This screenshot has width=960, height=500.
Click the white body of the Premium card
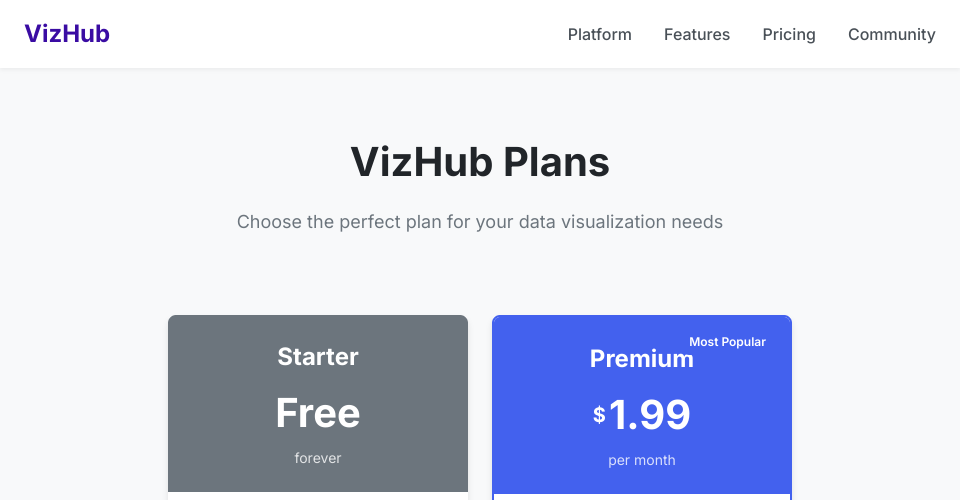point(641,497)
